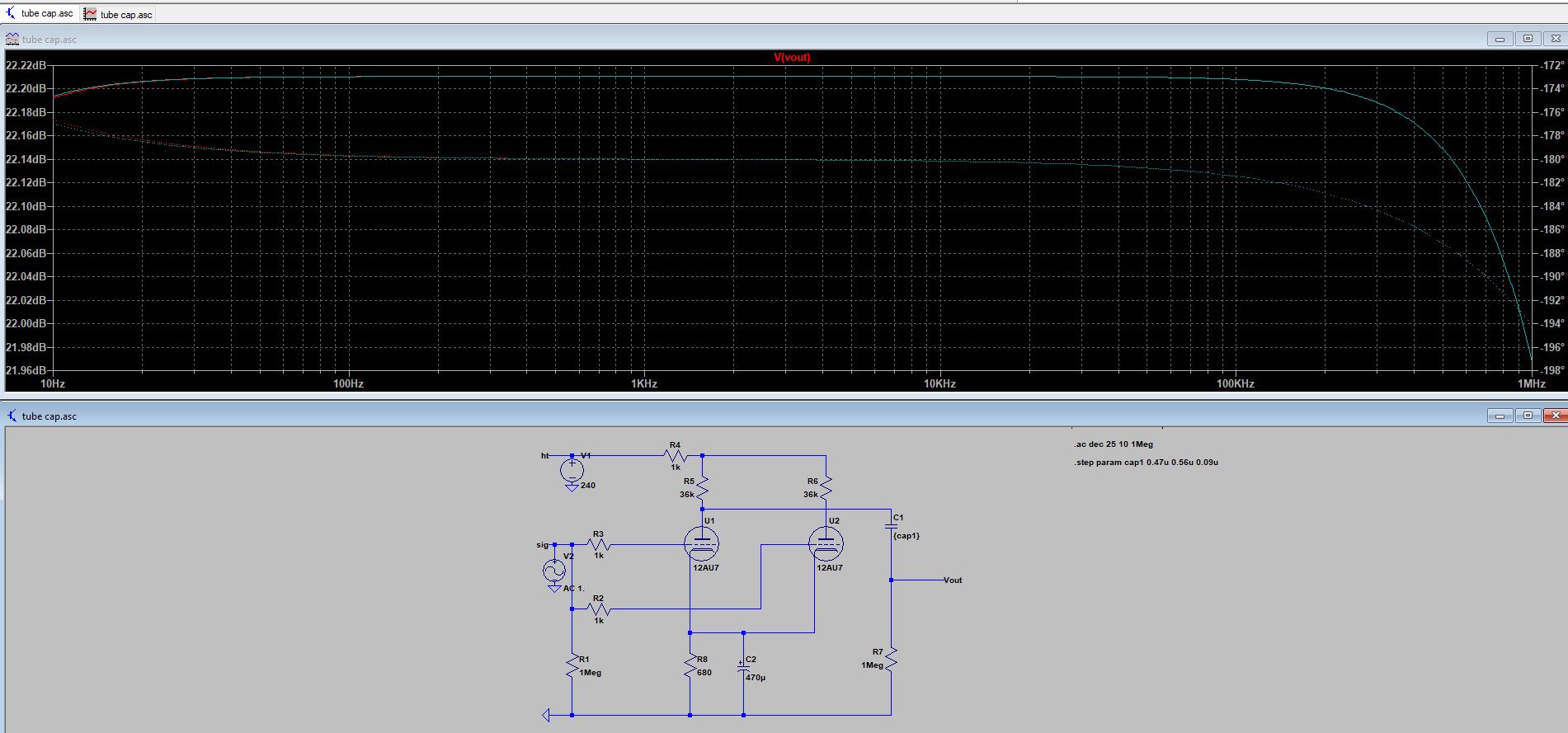This screenshot has height=733, width=1568.
Task: Minimize the schematic pane
Action: [1500, 416]
